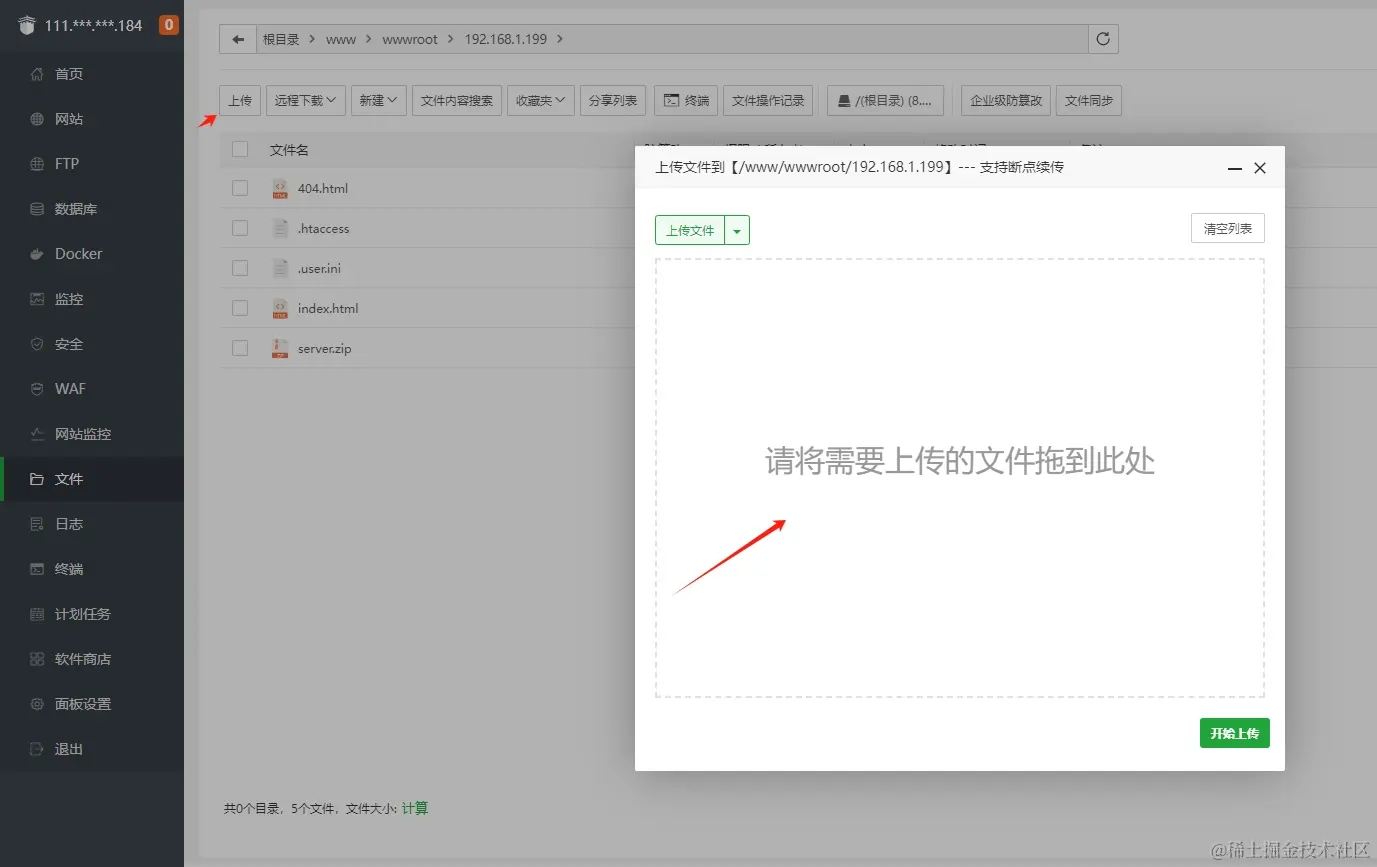
Task: Click the panel logo icon at top-left
Action: (26, 25)
